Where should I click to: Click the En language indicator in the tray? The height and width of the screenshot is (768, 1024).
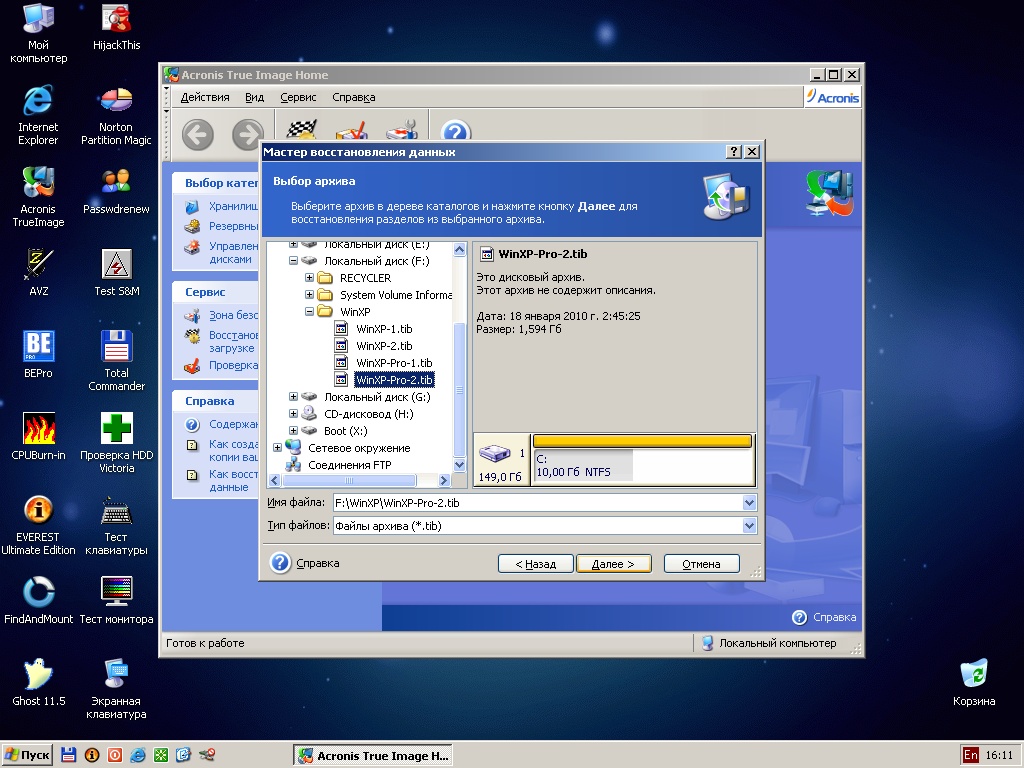click(x=970, y=755)
